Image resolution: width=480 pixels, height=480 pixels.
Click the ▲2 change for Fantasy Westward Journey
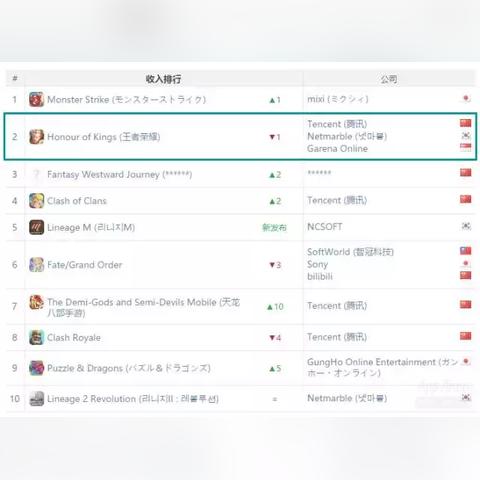[275, 175]
